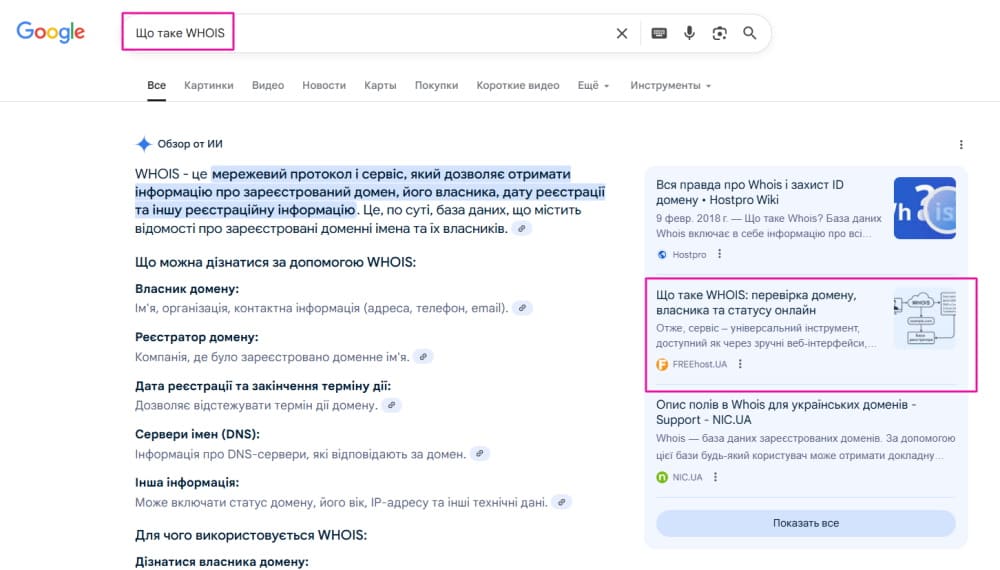Switch to the 'Видео' tab
This screenshot has width=1000, height=570.
[x=268, y=85]
